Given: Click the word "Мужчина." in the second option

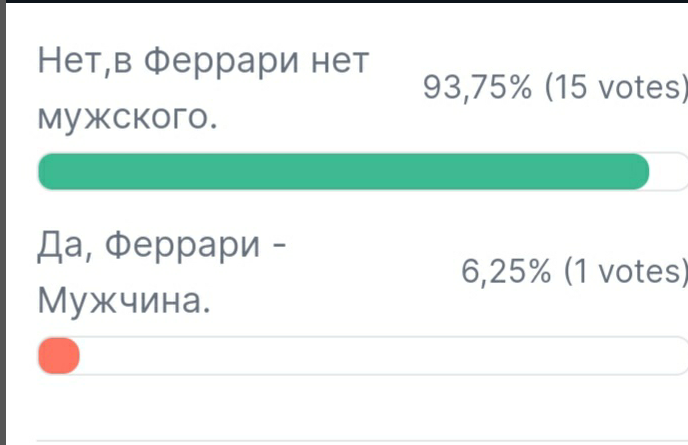Looking at the screenshot, I should pyautogui.click(x=124, y=301).
